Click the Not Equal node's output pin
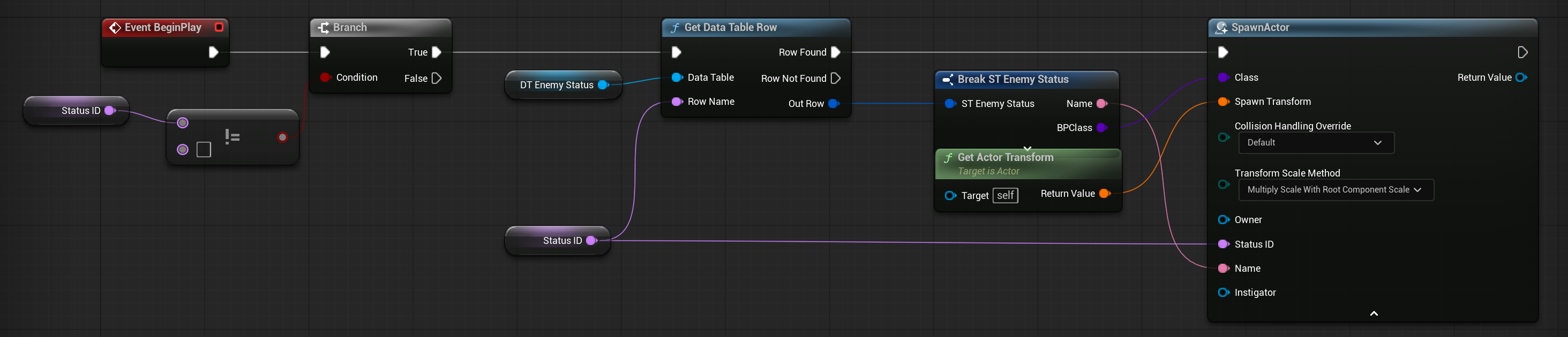The width and height of the screenshot is (1568, 337). (x=282, y=137)
